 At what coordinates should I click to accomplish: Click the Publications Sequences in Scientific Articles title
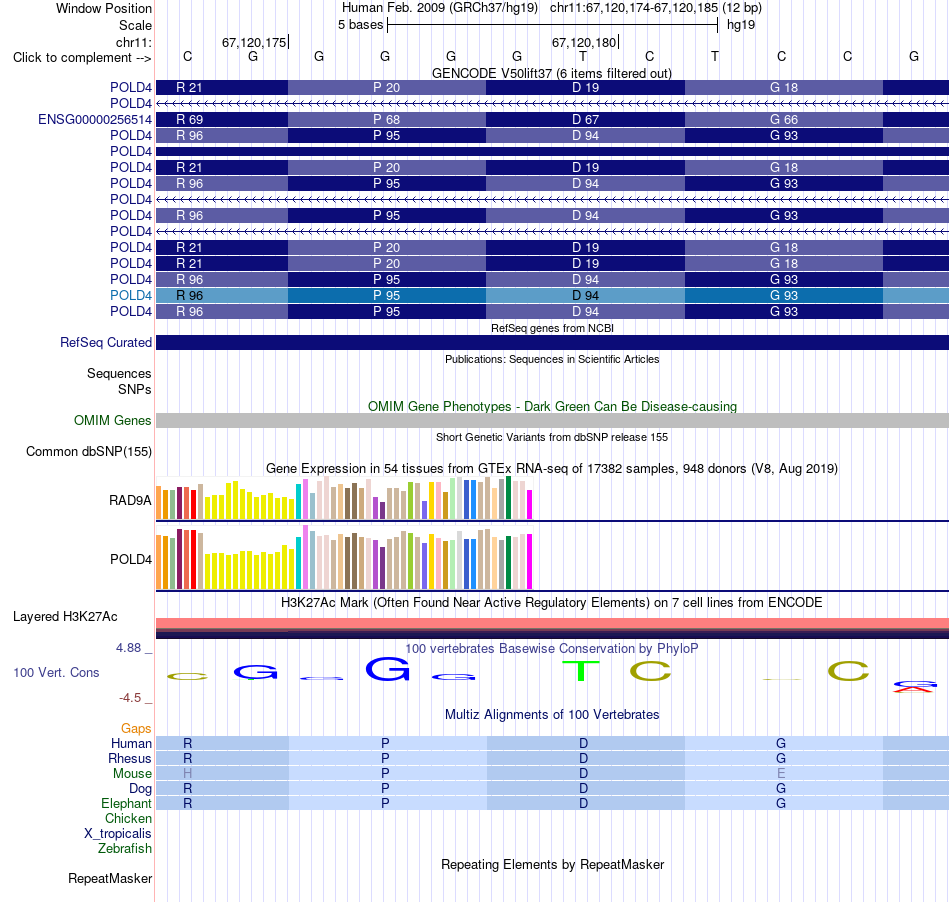552,359
